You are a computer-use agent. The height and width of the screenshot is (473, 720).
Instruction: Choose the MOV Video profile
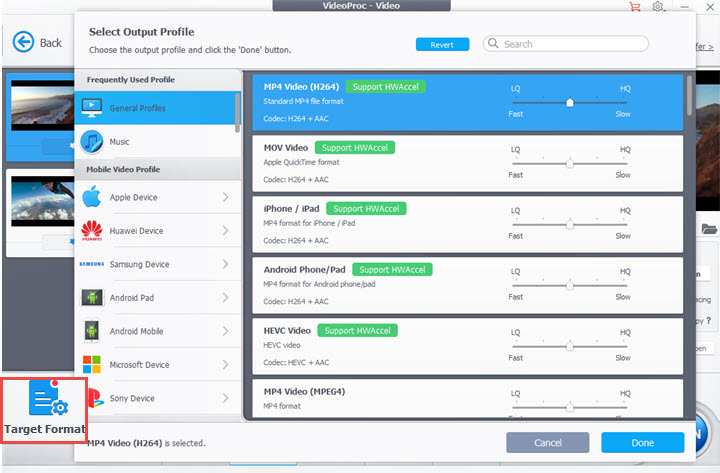coord(467,163)
